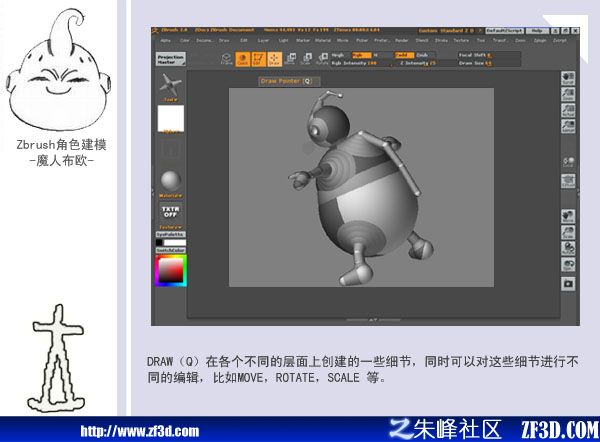Click the AAHalf icon
Image resolution: width=600 pixels, height=442 pixels.
[x=568, y=126]
